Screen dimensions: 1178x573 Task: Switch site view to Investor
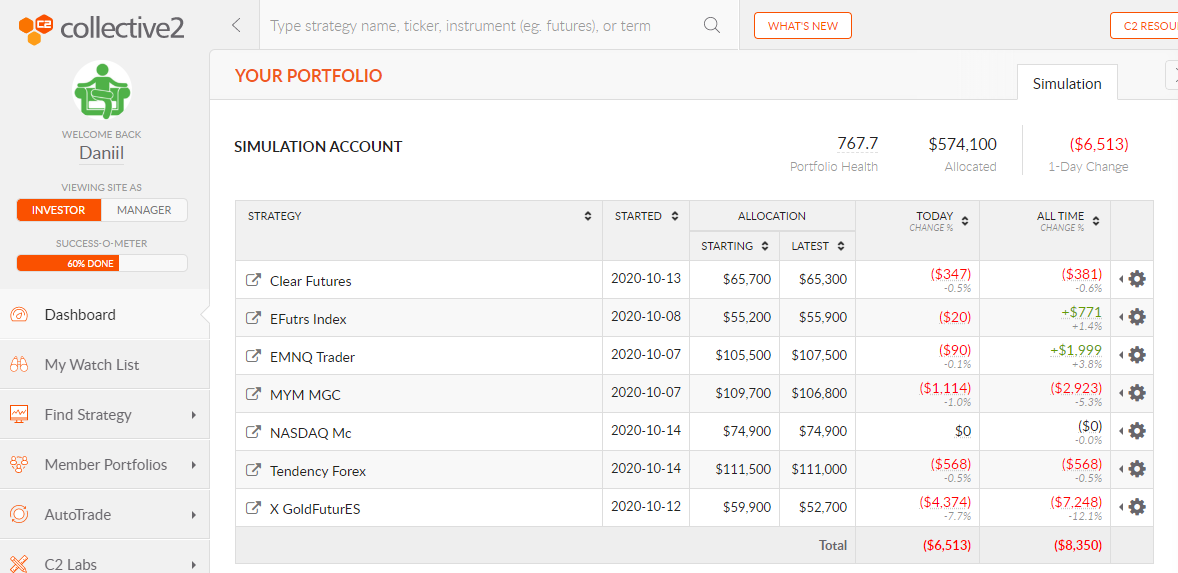tap(59, 210)
